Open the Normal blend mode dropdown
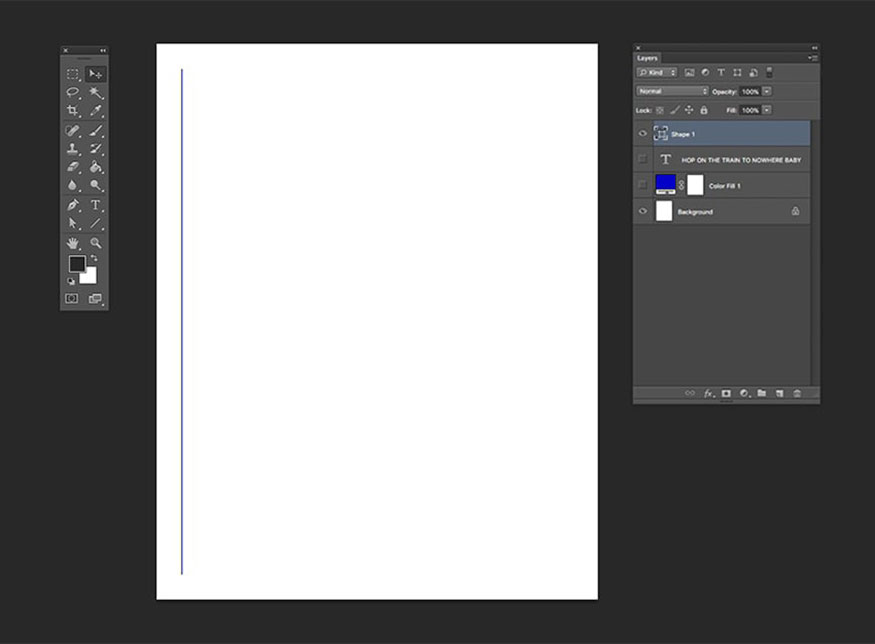Viewport: 875px width, 644px height. (x=672, y=91)
